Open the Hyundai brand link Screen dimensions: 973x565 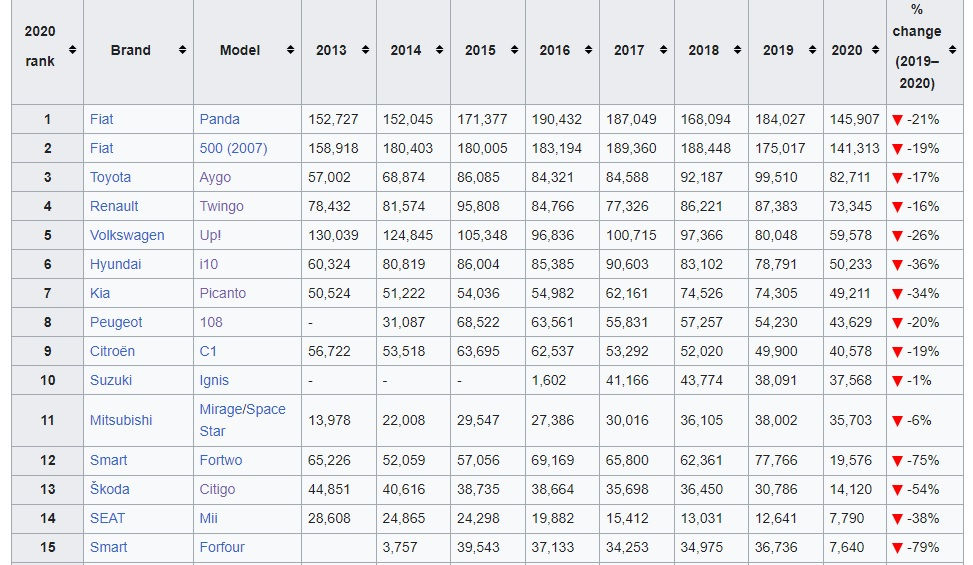tap(115, 265)
